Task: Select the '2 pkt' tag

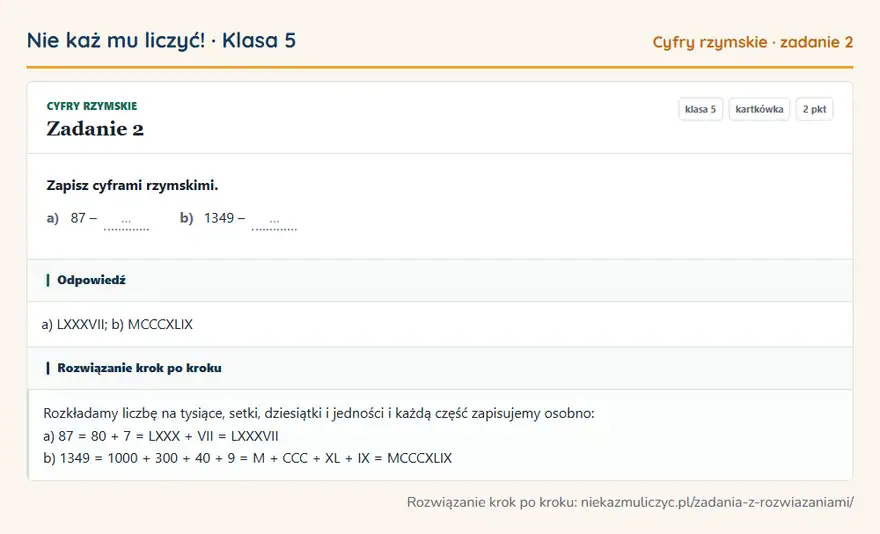Action: (x=814, y=109)
